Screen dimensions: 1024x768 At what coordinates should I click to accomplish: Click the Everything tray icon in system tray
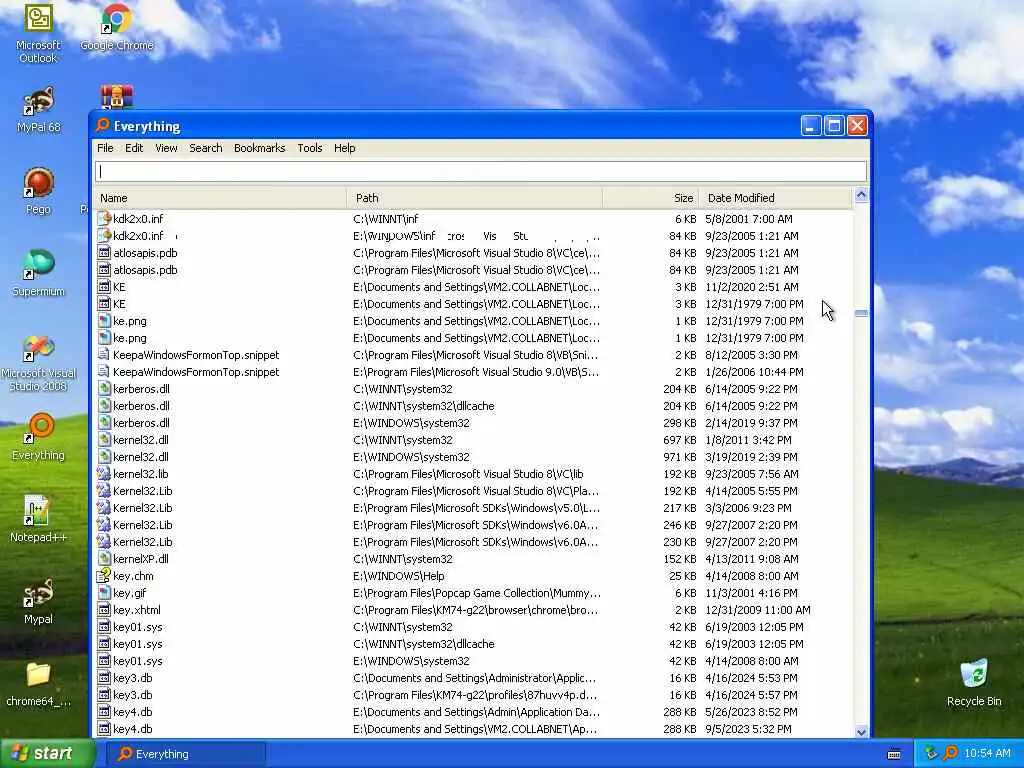pos(950,754)
